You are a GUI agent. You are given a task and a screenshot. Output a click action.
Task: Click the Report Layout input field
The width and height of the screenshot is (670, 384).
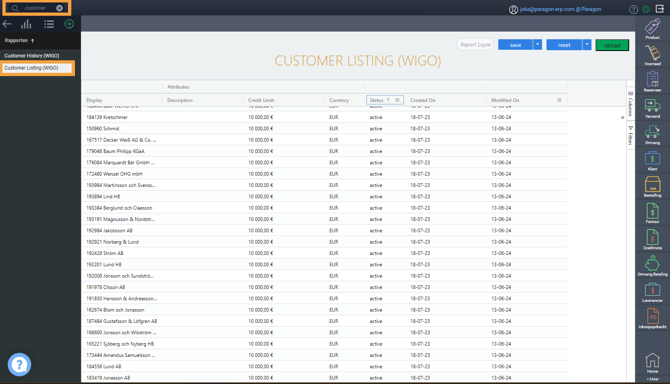click(x=475, y=45)
